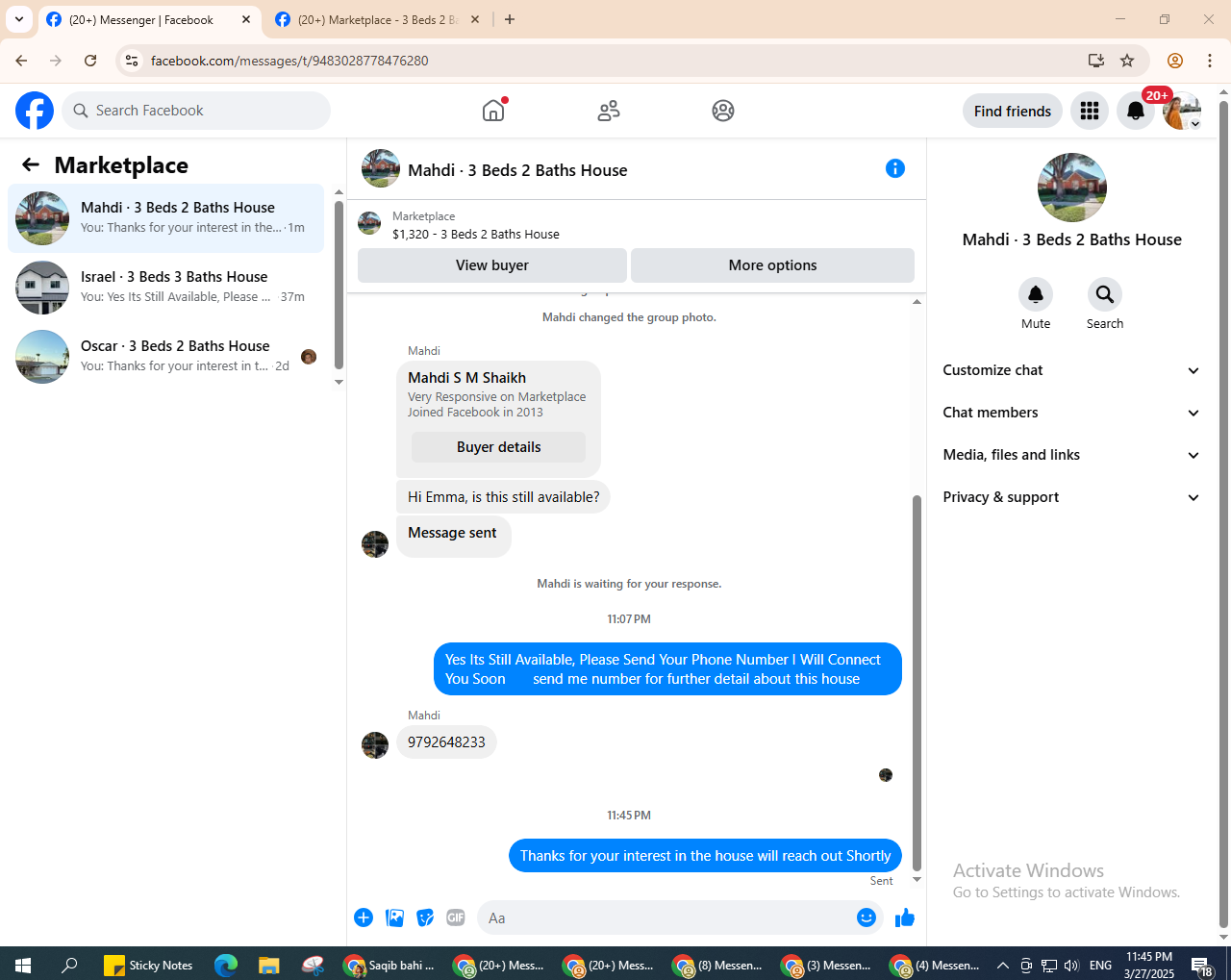Open Chrome profile icon
The image size is (1231, 980).
point(1175,61)
